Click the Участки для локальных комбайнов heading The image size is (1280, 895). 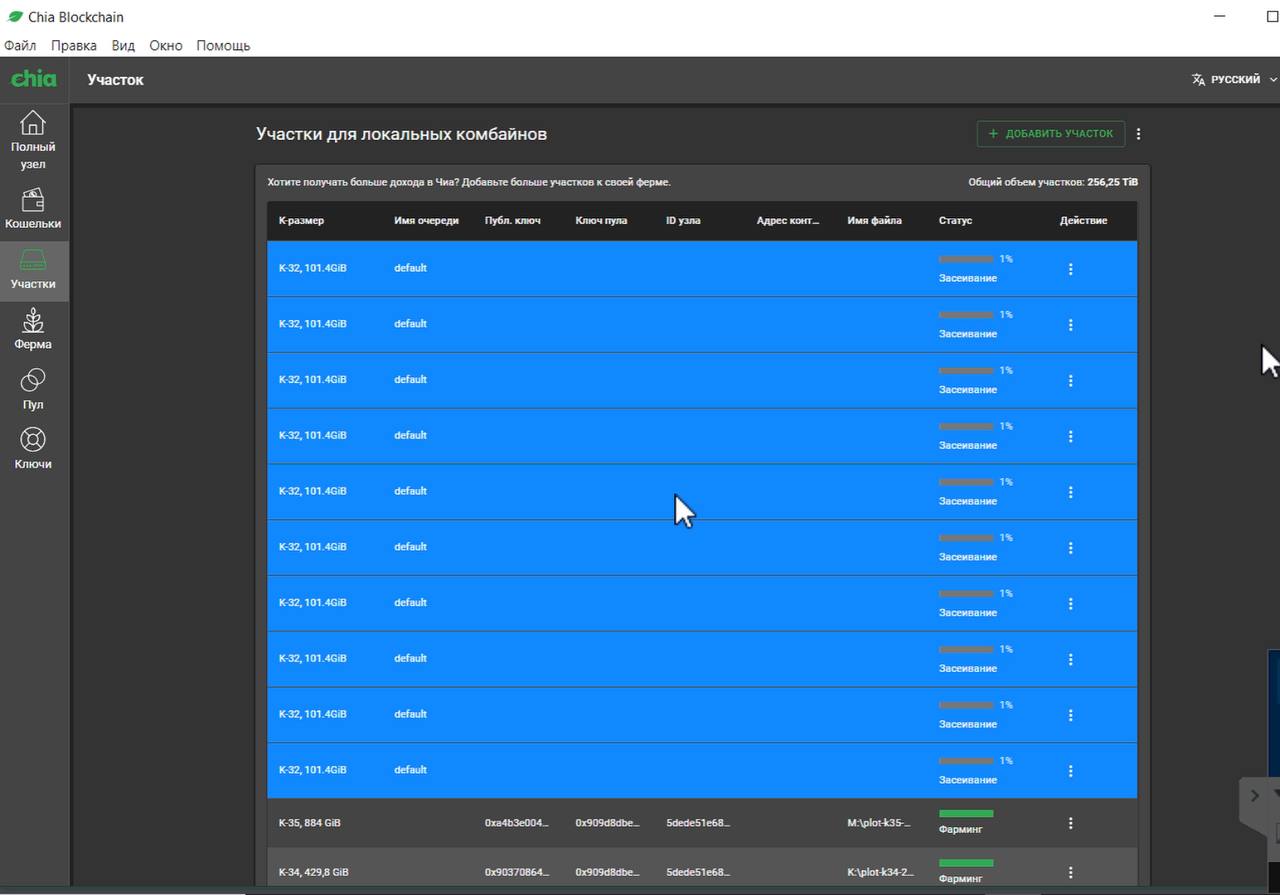tap(401, 134)
